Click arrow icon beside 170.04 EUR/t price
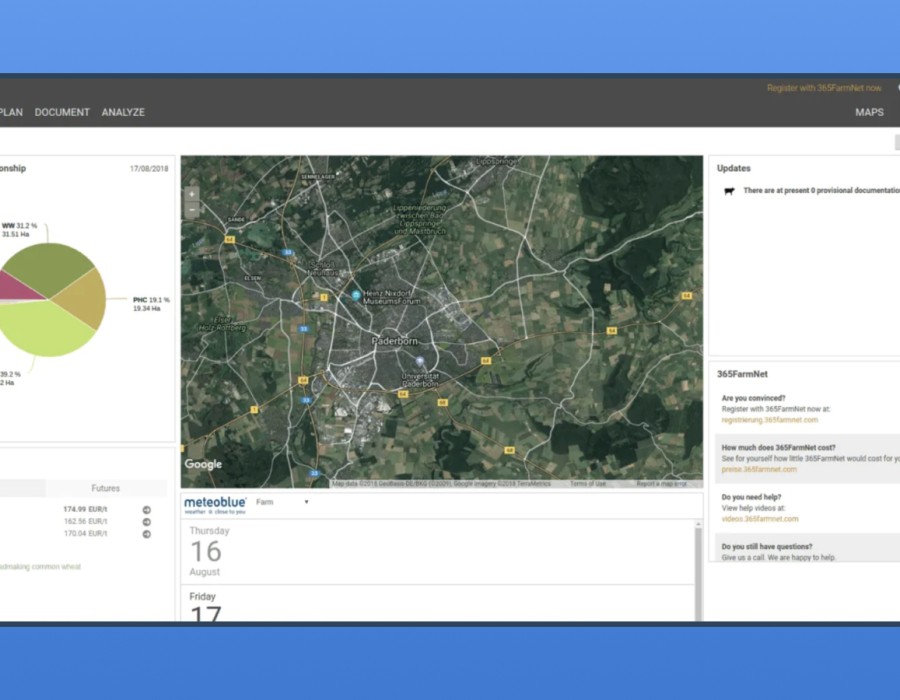The height and width of the screenshot is (700, 900). (x=146, y=534)
